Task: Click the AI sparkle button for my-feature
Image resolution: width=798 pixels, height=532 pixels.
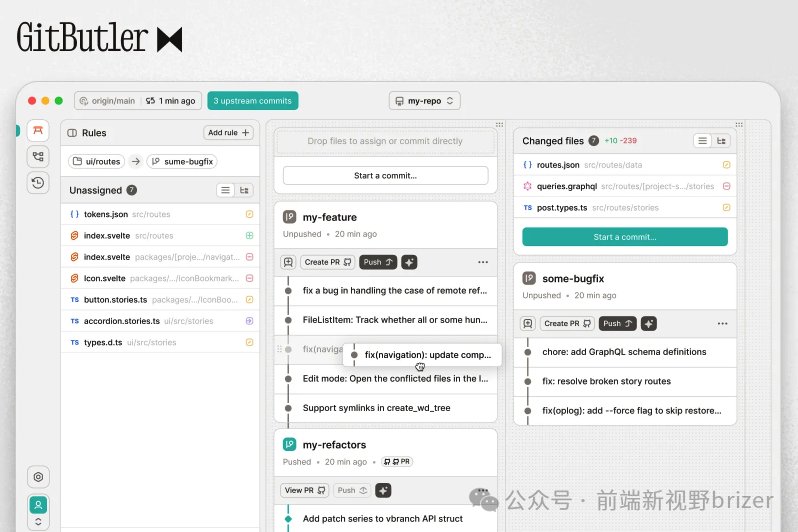Action: [409, 262]
